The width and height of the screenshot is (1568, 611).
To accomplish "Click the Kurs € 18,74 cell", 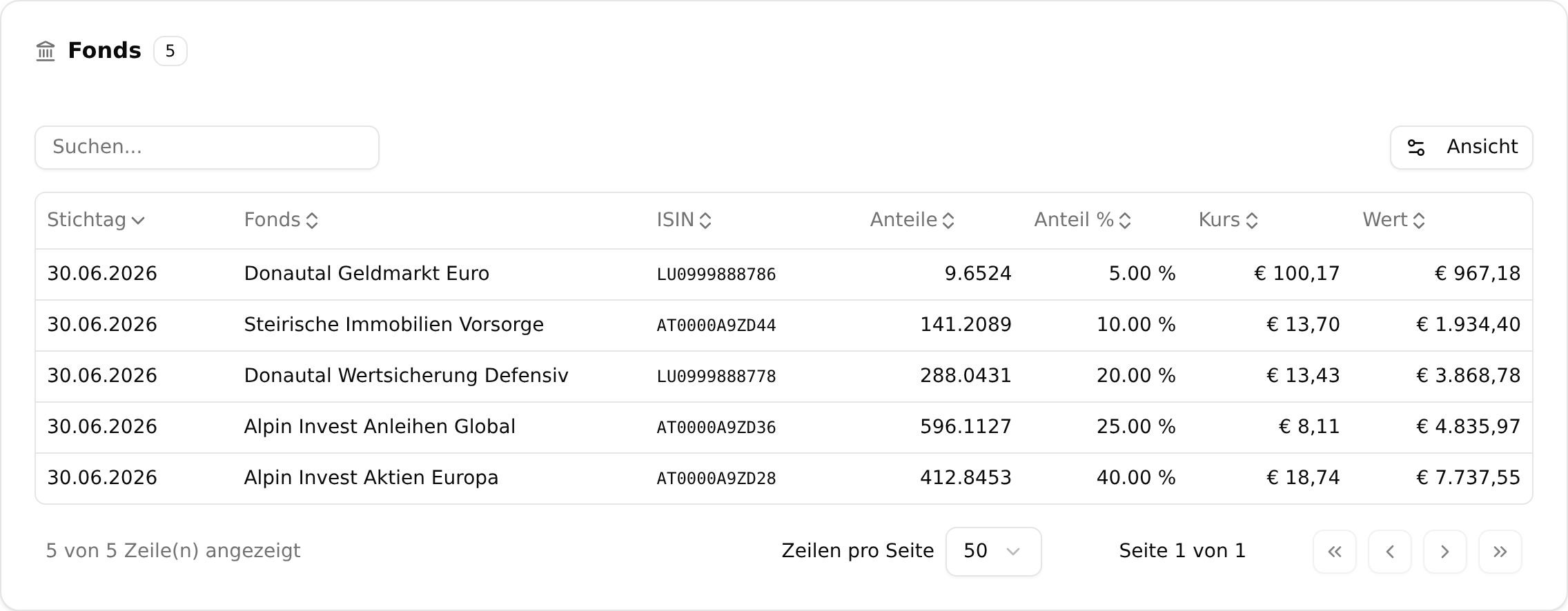I will click(1303, 478).
